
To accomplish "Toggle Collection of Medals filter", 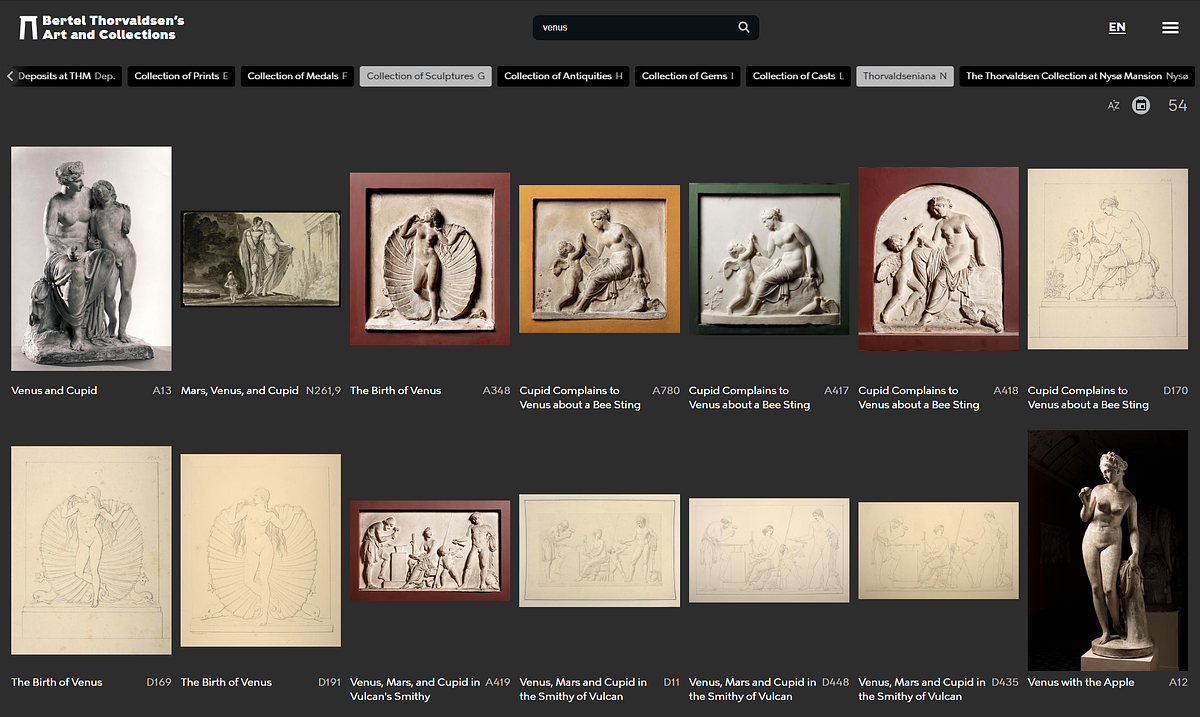I will (298, 76).
